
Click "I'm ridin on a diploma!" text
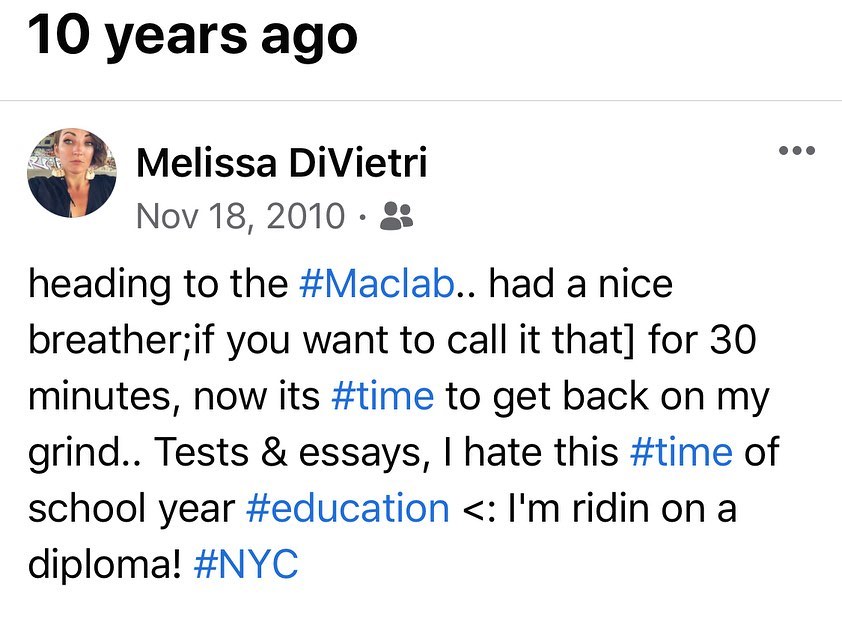click(x=598, y=509)
